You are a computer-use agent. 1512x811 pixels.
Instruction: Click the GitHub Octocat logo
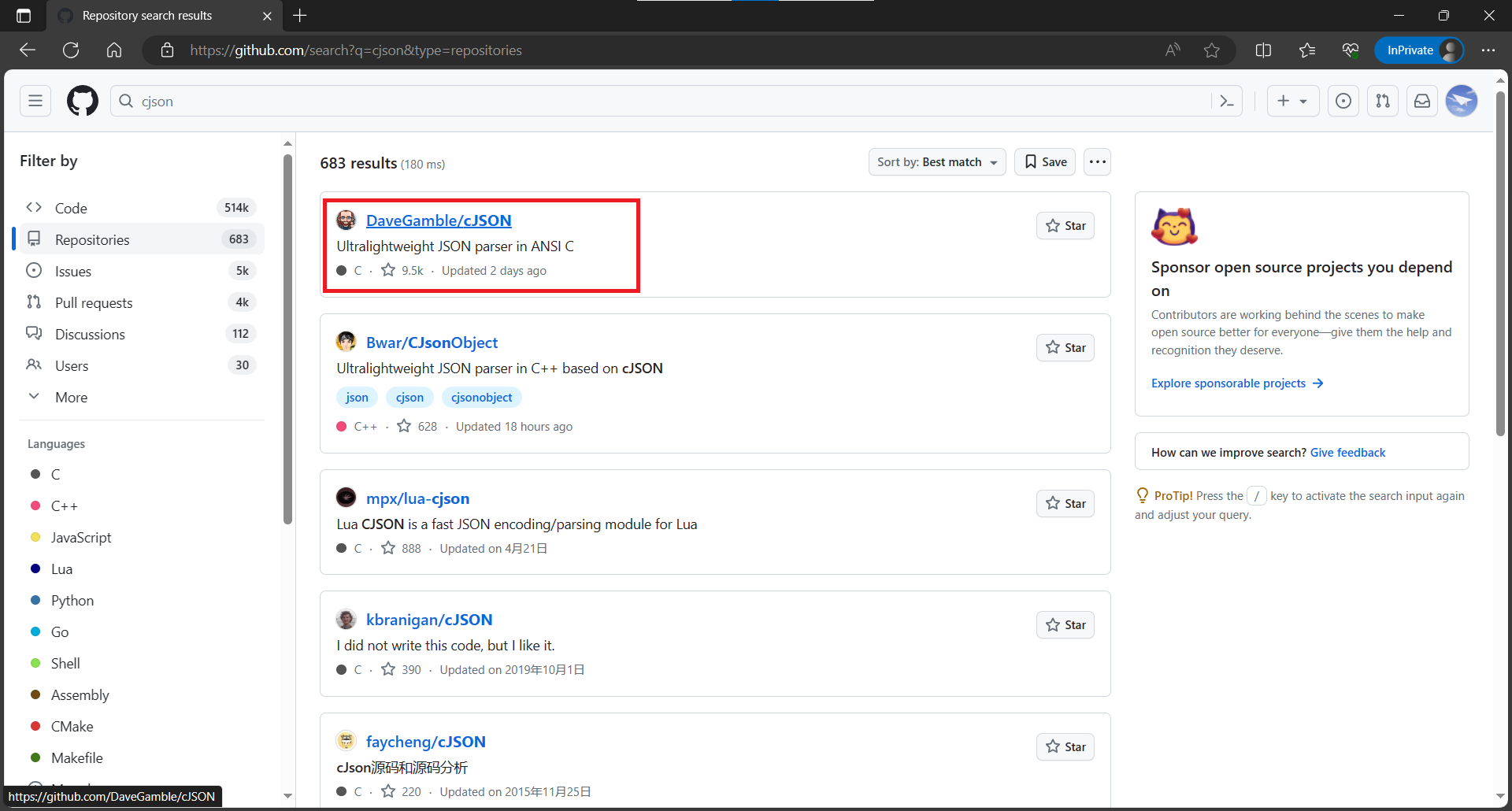(83, 101)
